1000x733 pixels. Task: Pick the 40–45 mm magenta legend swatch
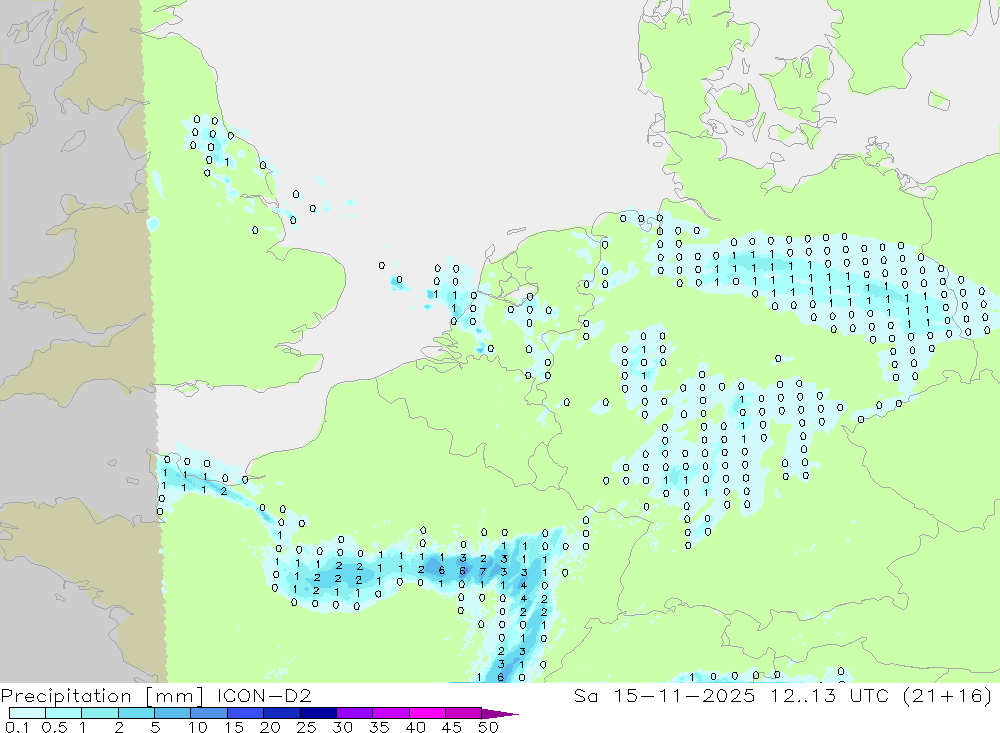[427, 713]
